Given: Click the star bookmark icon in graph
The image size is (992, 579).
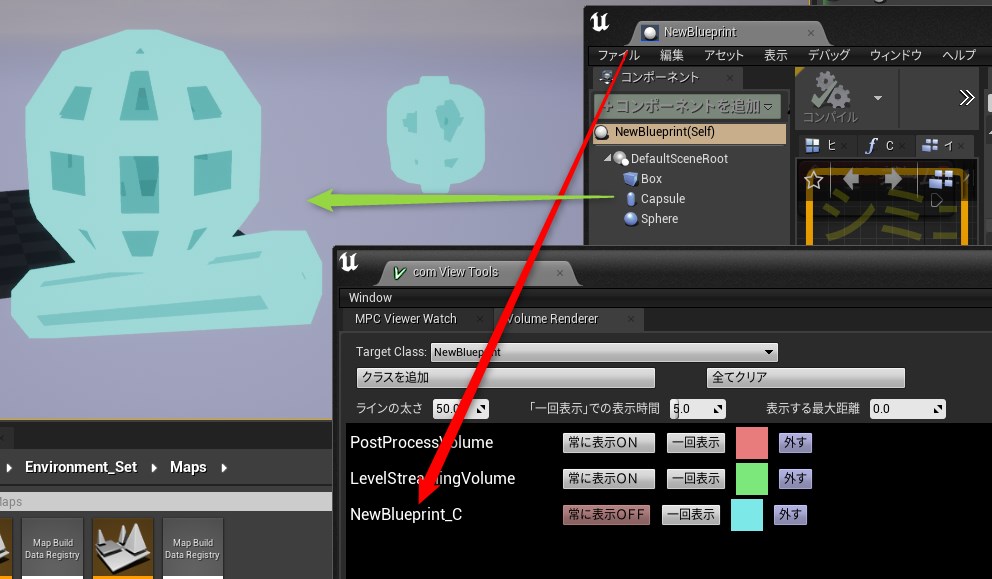Looking at the screenshot, I should [814, 180].
